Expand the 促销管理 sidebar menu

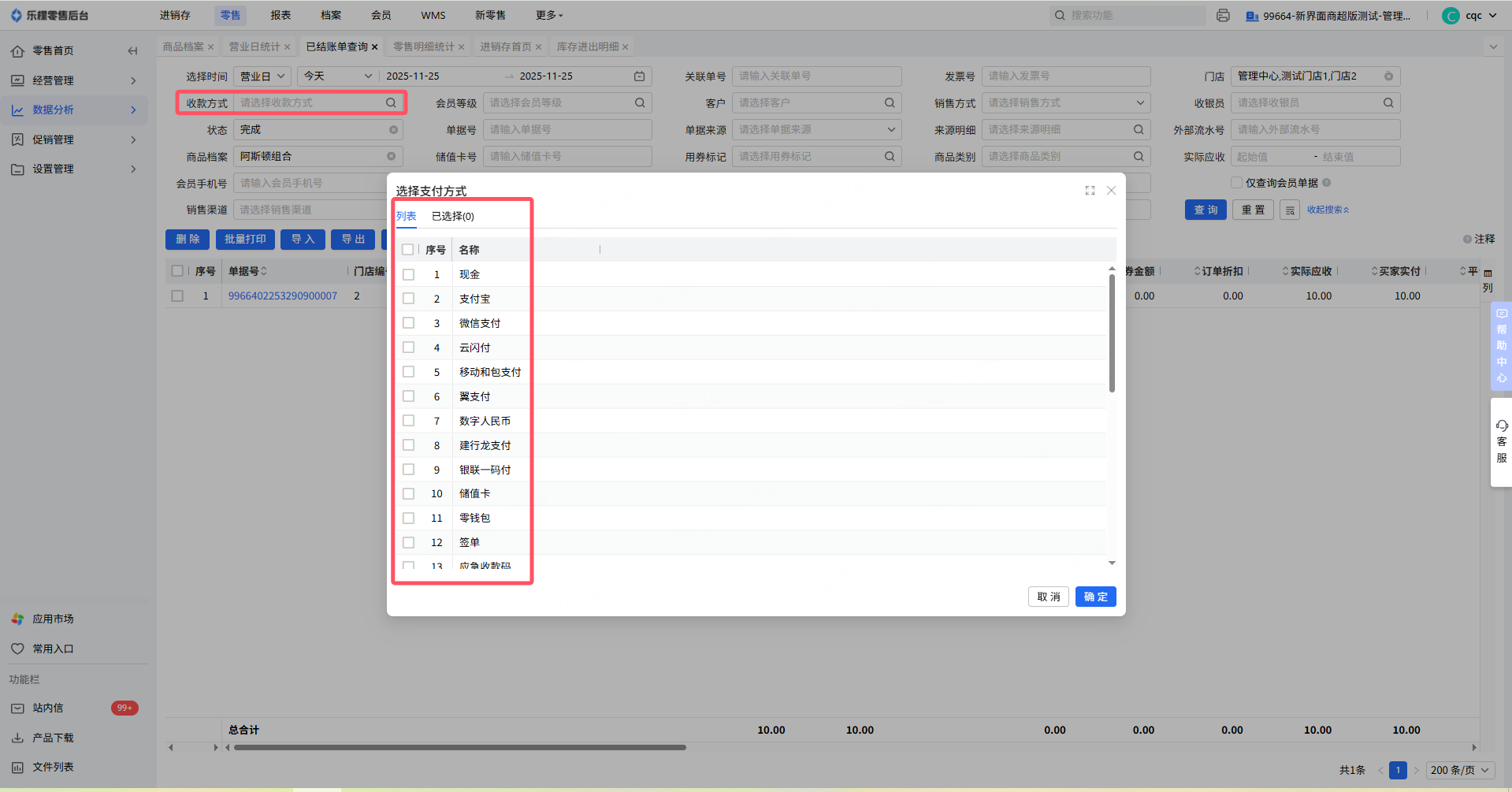pyautogui.click(x=75, y=139)
